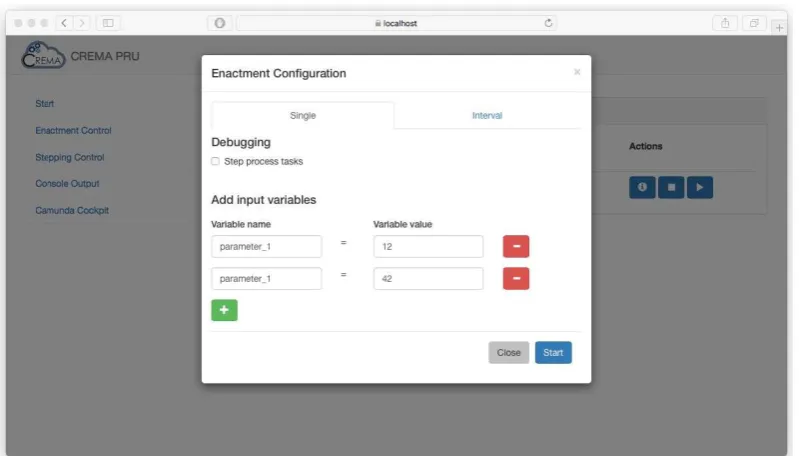799x456 pixels.
Task: Close the Enactment Configuration dialog with X
Action: tap(577, 72)
